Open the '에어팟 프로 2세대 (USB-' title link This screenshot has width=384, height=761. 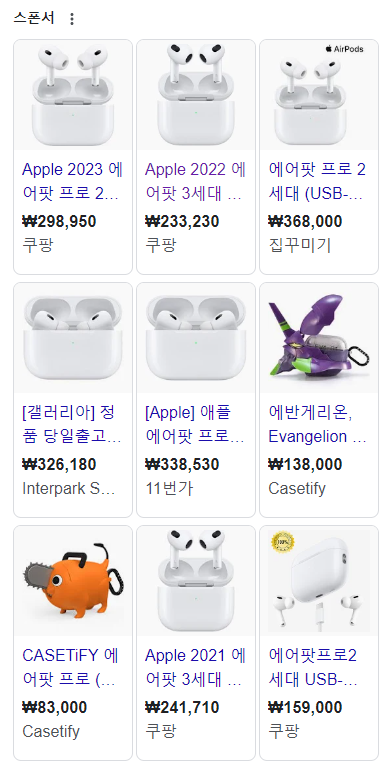click(x=317, y=182)
